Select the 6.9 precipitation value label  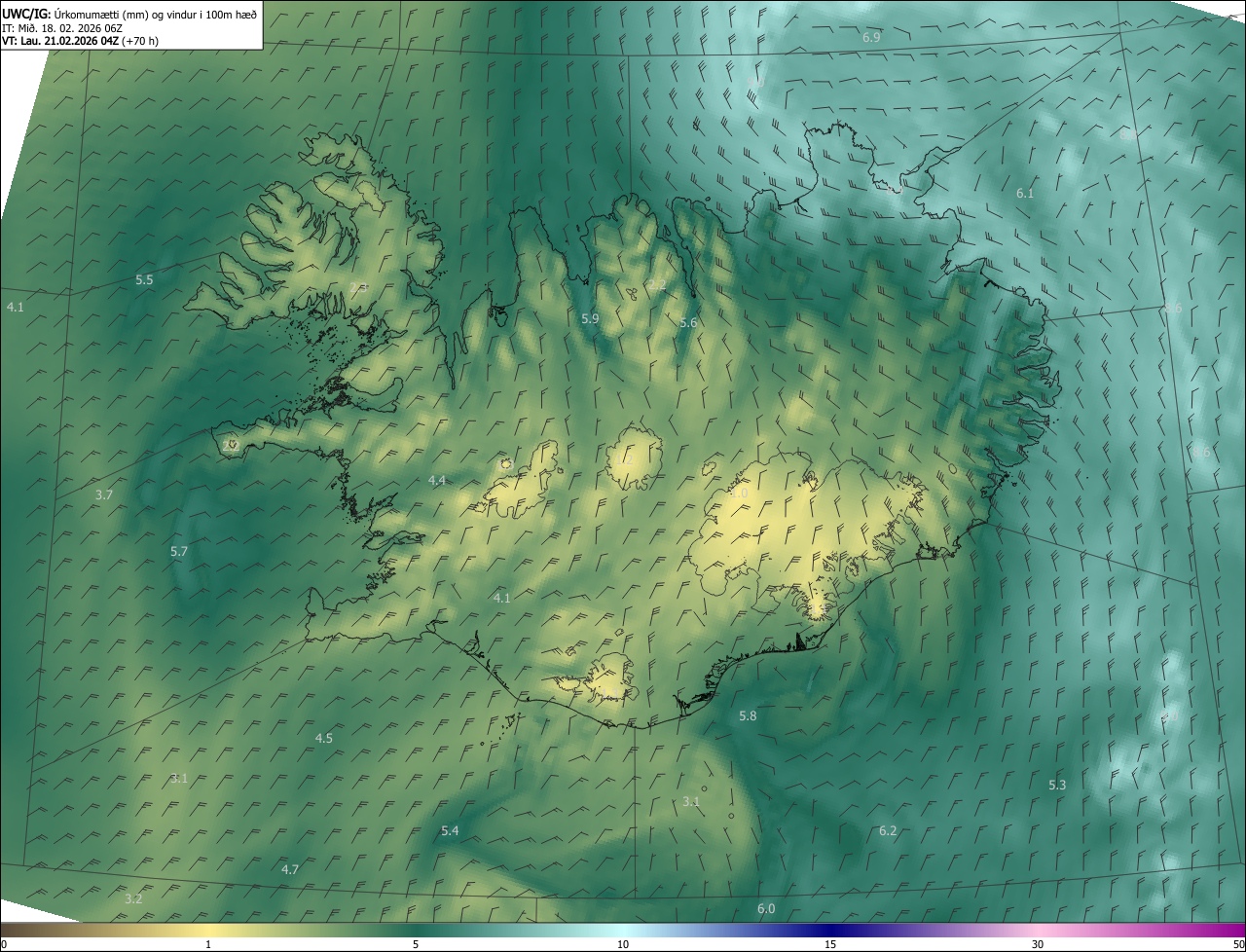pyautogui.click(x=871, y=37)
